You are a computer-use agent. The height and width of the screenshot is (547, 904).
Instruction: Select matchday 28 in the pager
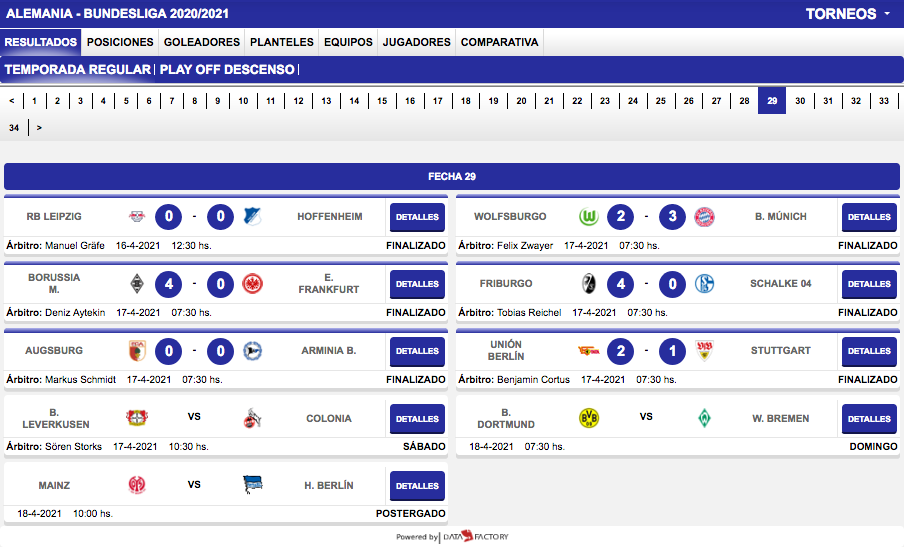click(744, 101)
